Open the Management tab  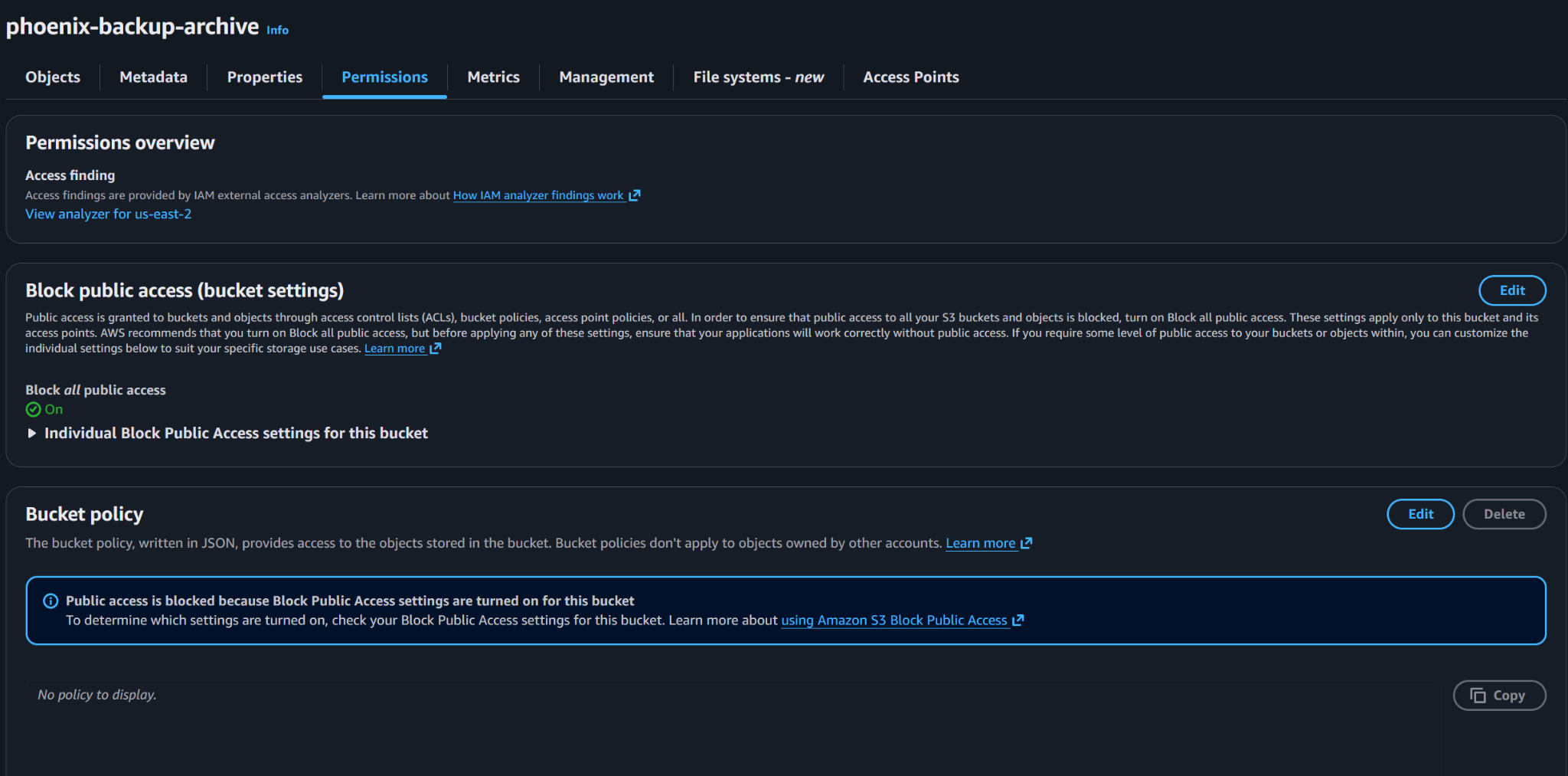[x=606, y=77]
